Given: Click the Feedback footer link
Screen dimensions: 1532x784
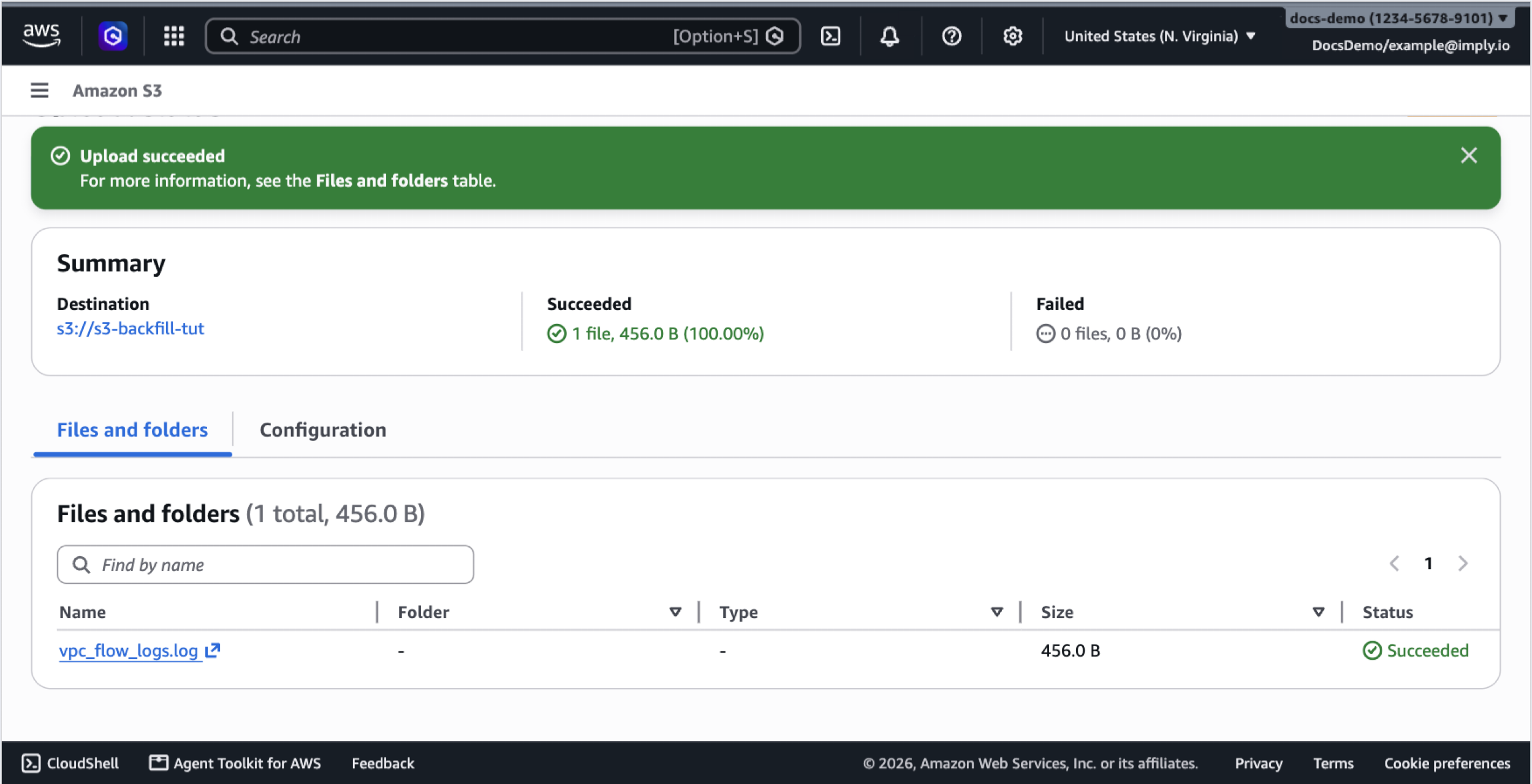Looking at the screenshot, I should [x=383, y=763].
